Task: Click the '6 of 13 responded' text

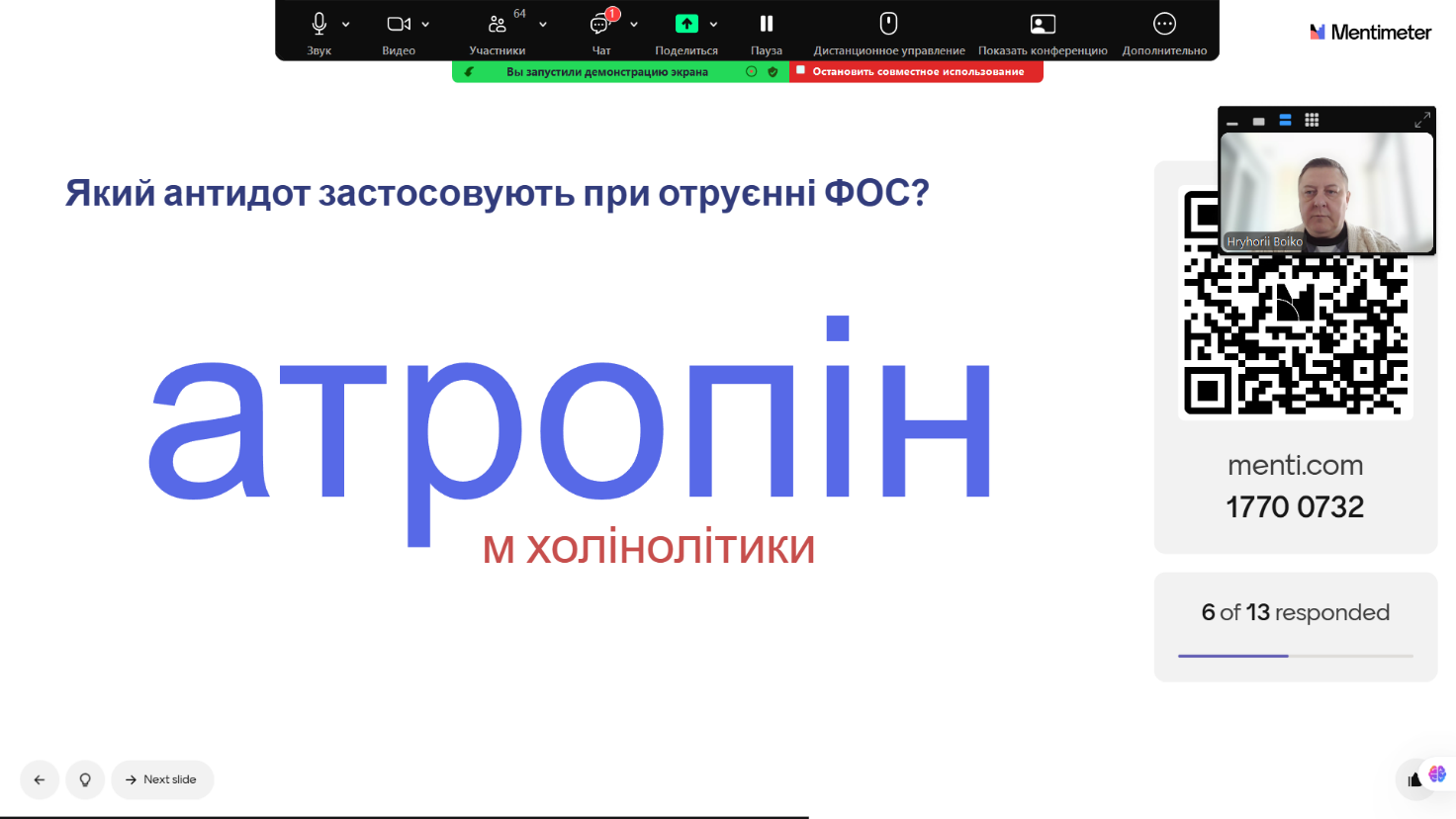Action: (1296, 612)
